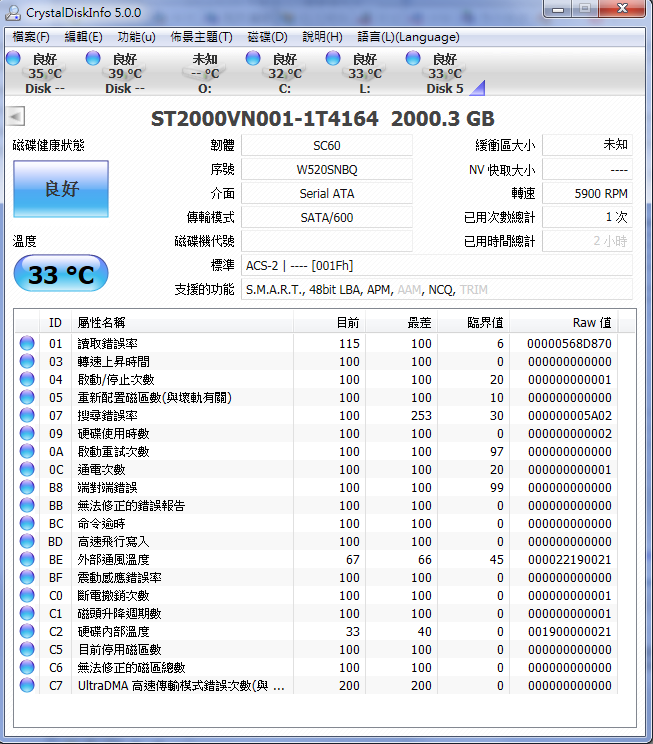Click status icon for 0A 啟動重試次數

pyautogui.click(x=27, y=451)
